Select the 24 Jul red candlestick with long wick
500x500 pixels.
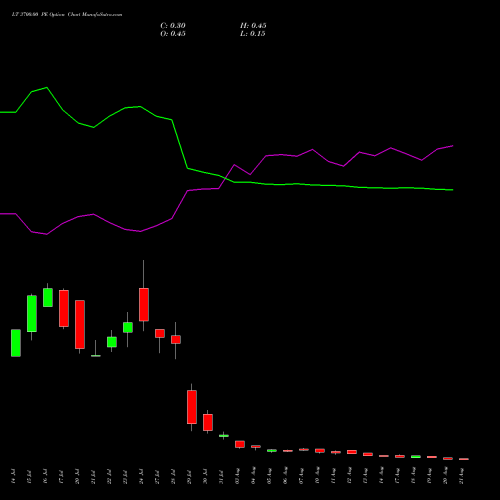click(x=144, y=304)
